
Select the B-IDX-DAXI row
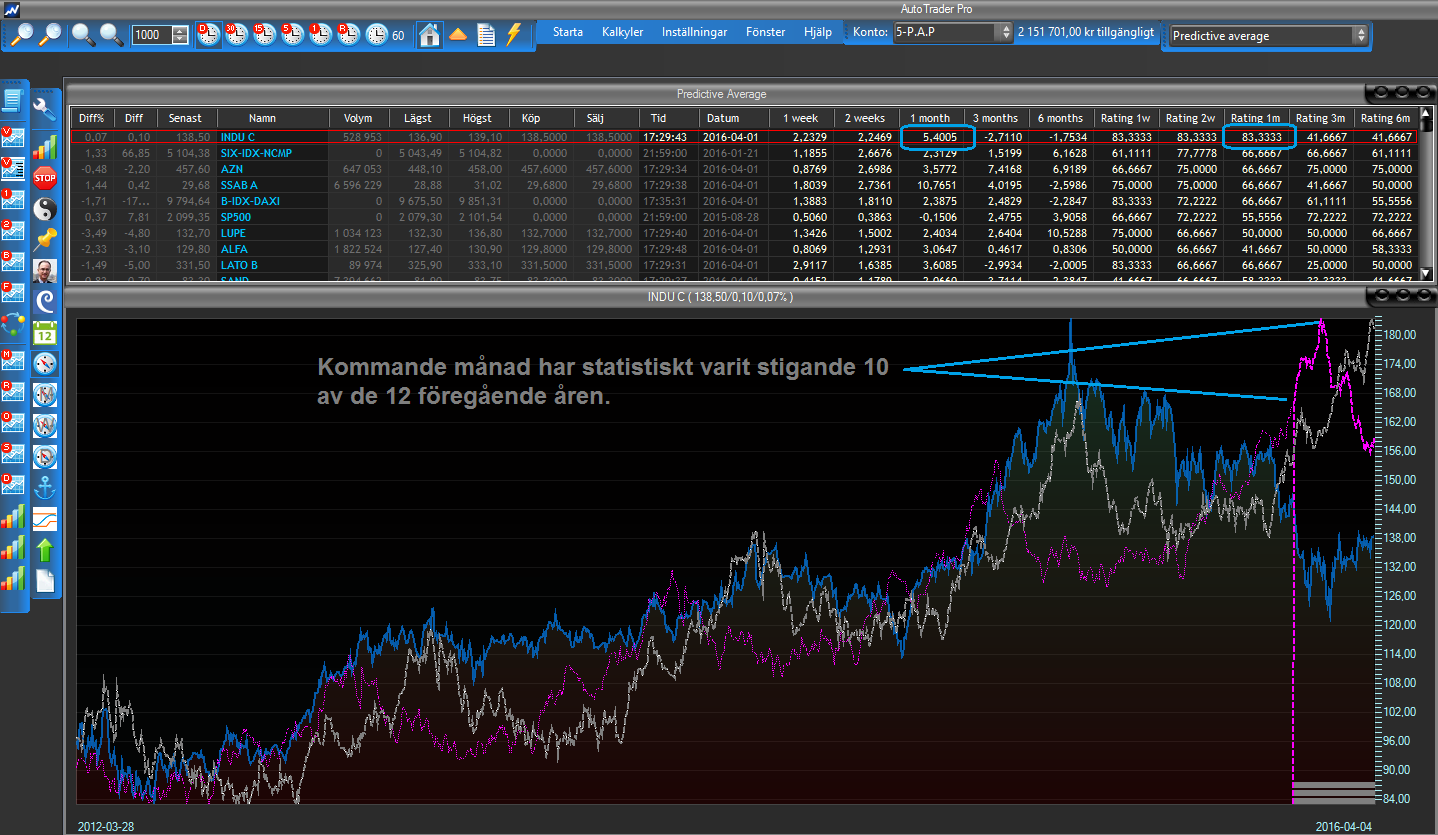click(x=744, y=201)
